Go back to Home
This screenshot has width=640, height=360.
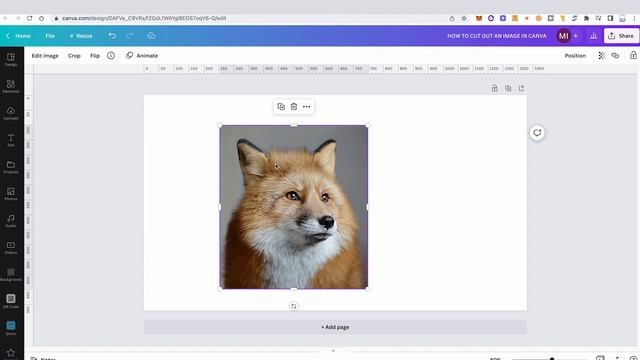[19, 36]
